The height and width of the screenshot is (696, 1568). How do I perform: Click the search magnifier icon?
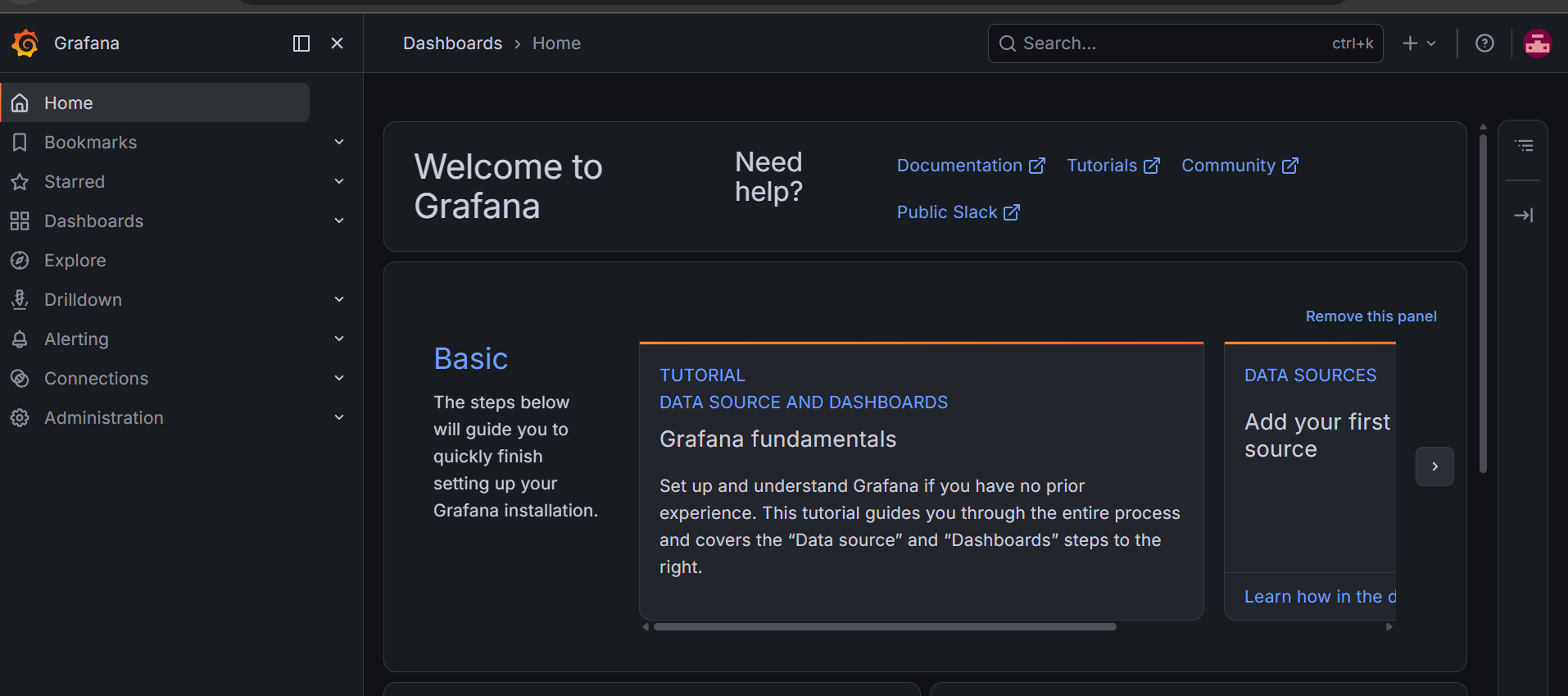pyautogui.click(x=1008, y=43)
